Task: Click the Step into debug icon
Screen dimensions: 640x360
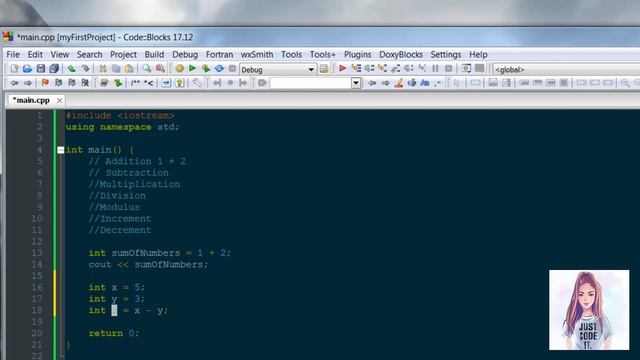Action: click(x=382, y=69)
